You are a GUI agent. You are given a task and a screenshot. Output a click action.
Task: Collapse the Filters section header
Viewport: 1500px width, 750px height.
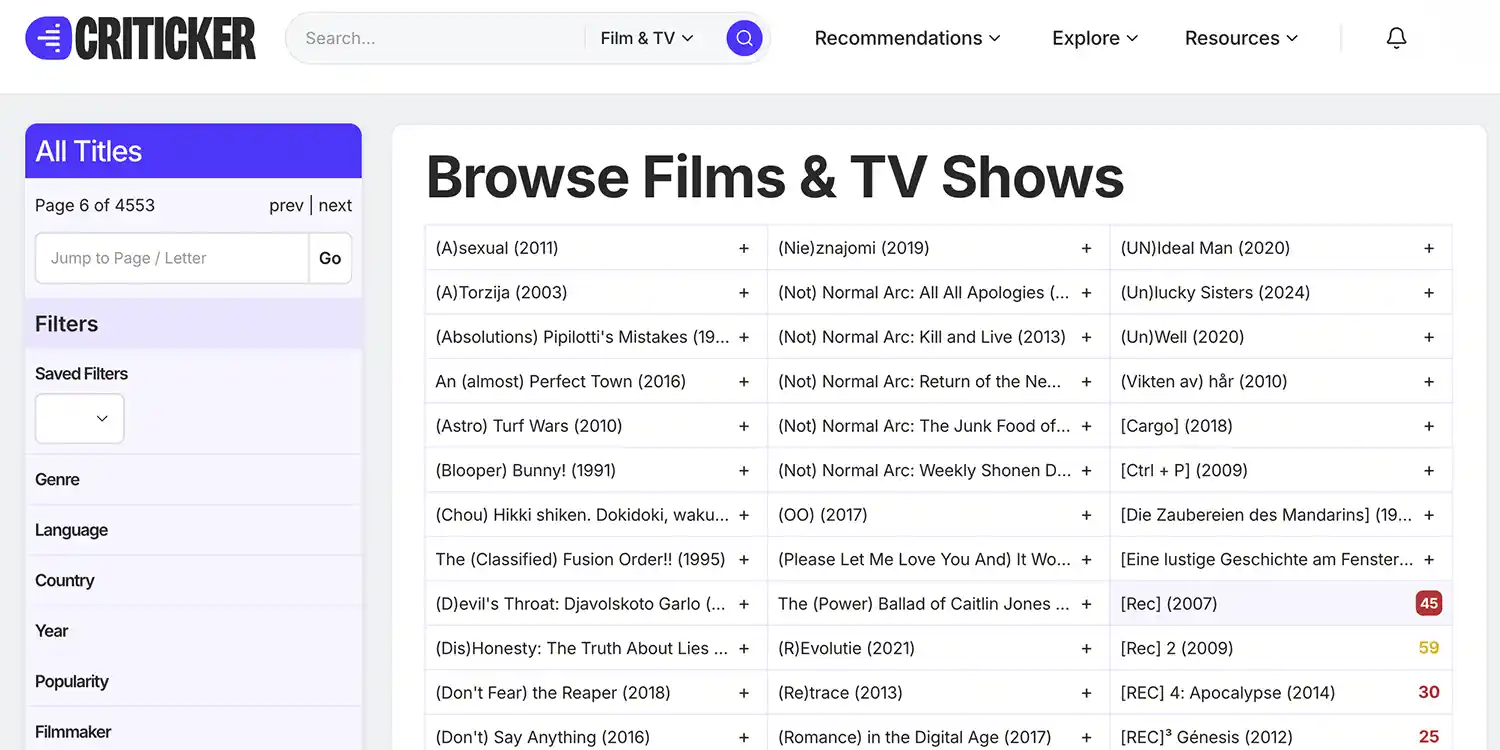tap(193, 324)
